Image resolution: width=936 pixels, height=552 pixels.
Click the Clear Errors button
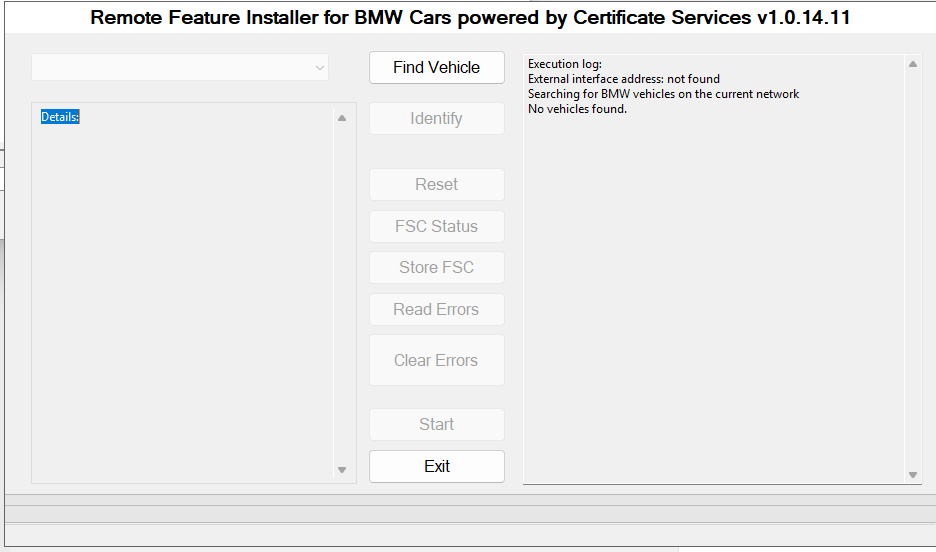coord(436,360)
